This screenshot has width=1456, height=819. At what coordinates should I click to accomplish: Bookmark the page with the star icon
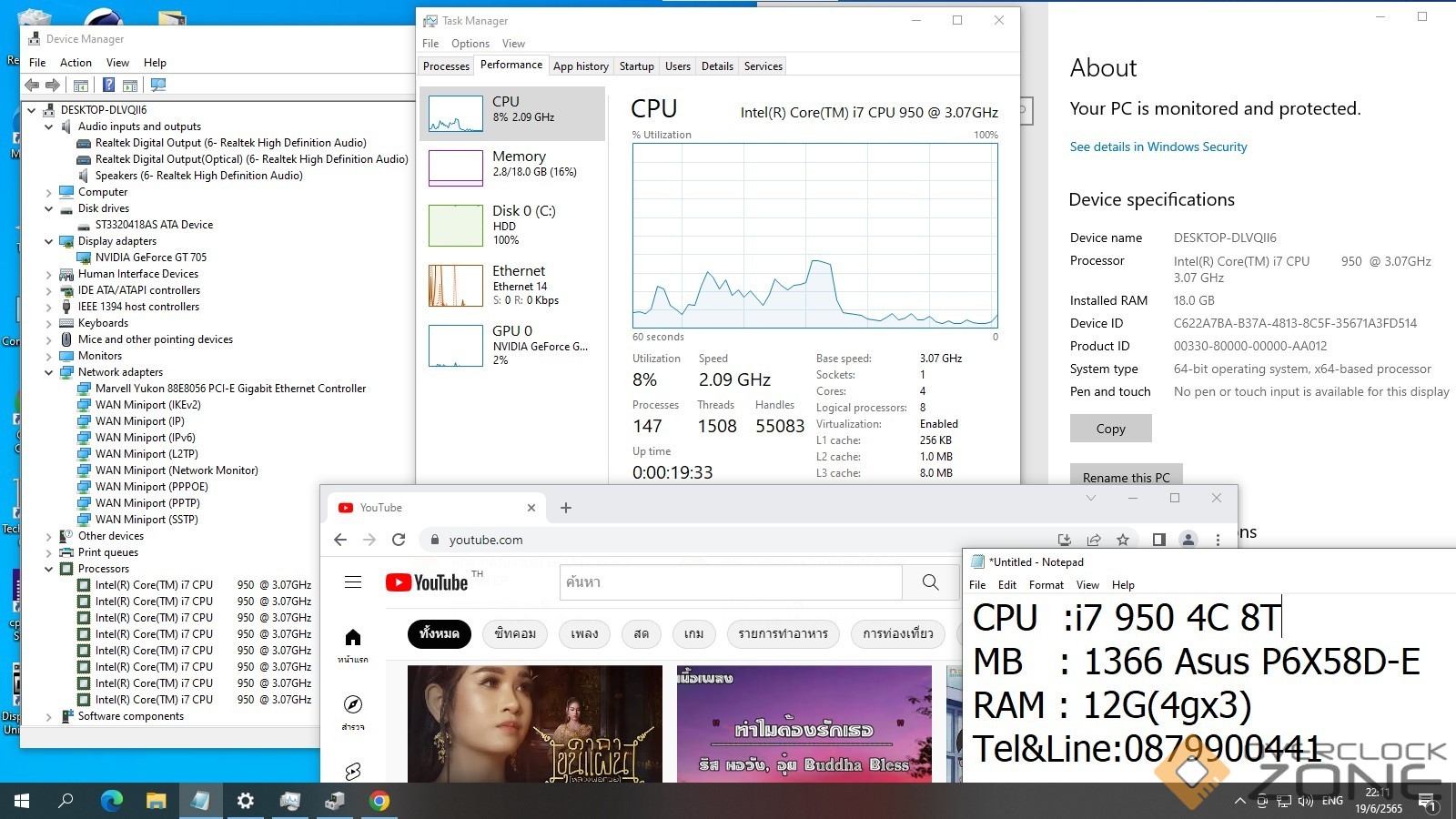click(1123, 540)
